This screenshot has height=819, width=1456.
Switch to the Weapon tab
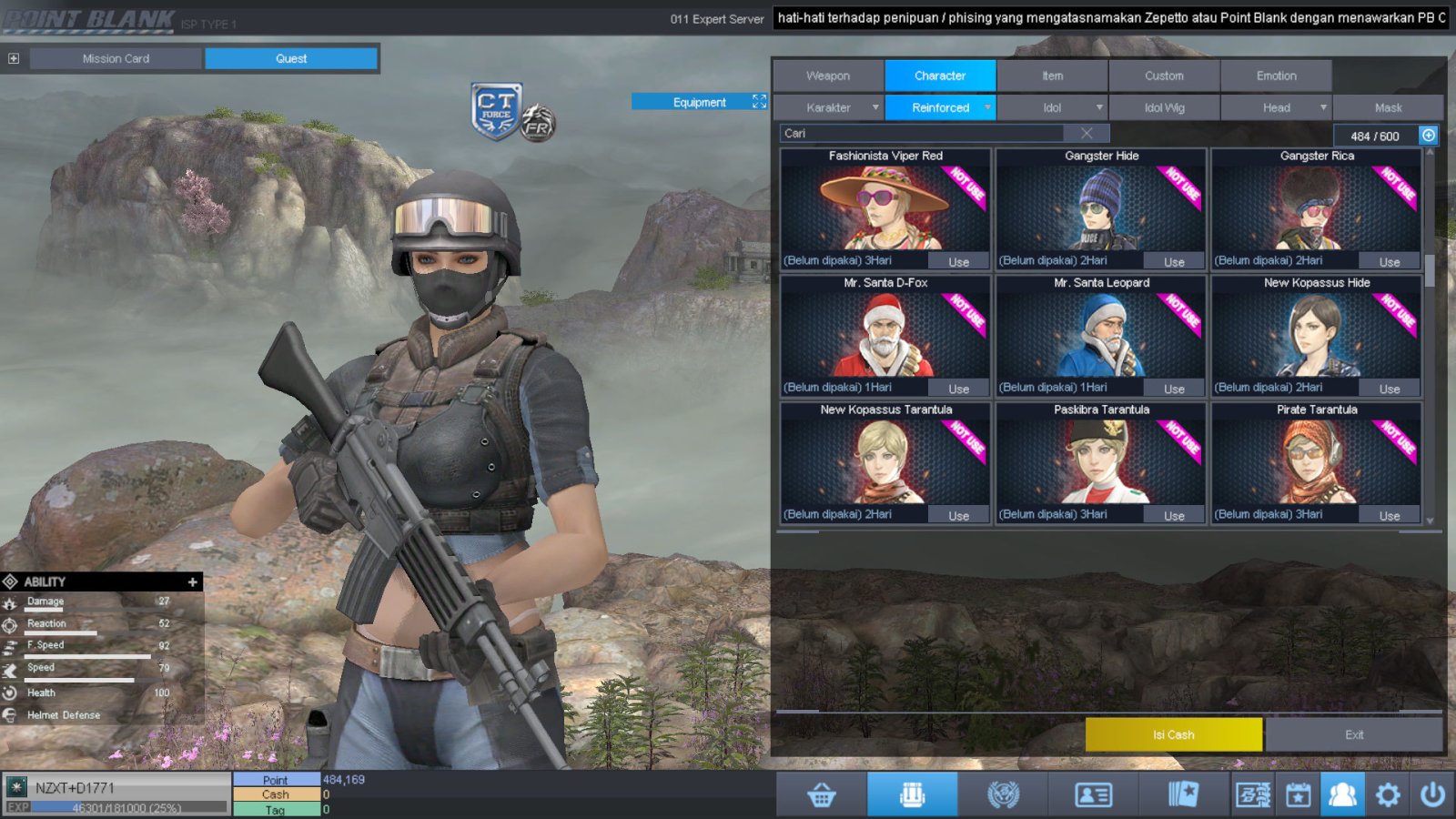(828, 76)
